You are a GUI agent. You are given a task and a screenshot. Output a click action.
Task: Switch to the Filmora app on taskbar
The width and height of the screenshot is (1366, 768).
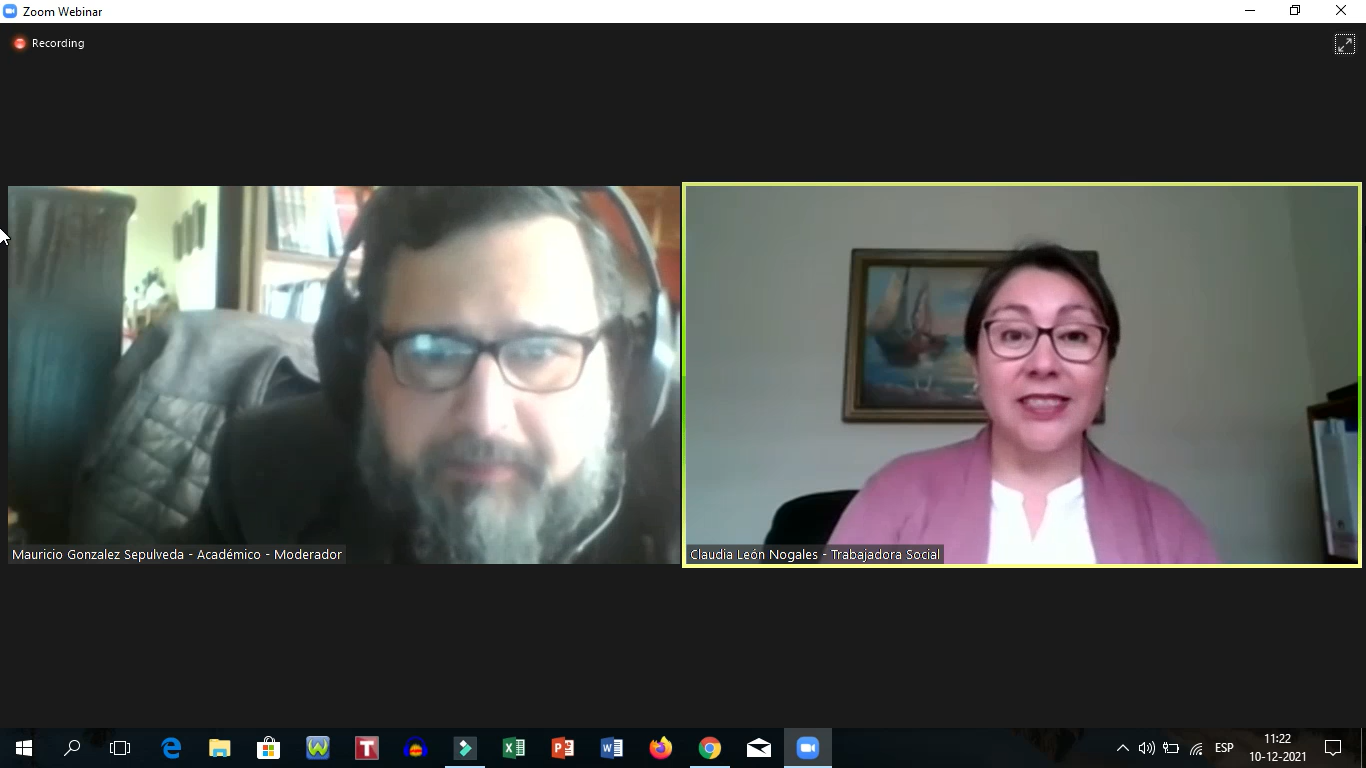(465, 748)
